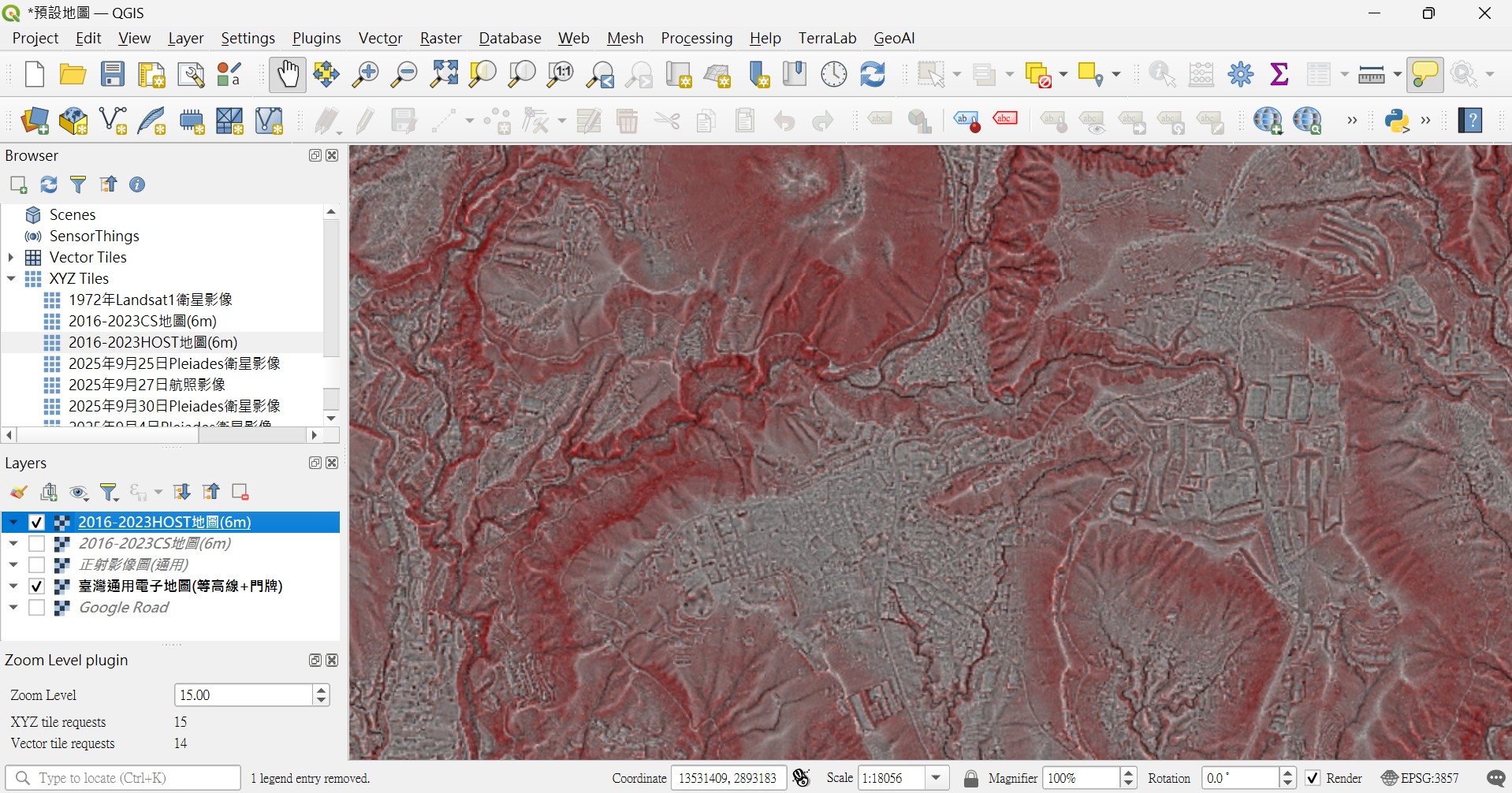Click the Zoom Full extent icon
Screen dimensions: 1512x793
pos(444,74)
